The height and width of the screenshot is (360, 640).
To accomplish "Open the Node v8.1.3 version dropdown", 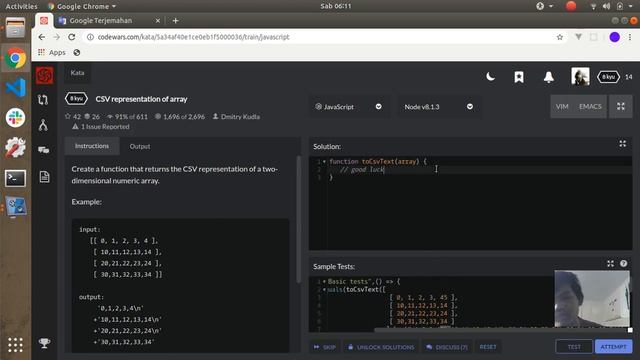I will (x=439, y=107).
